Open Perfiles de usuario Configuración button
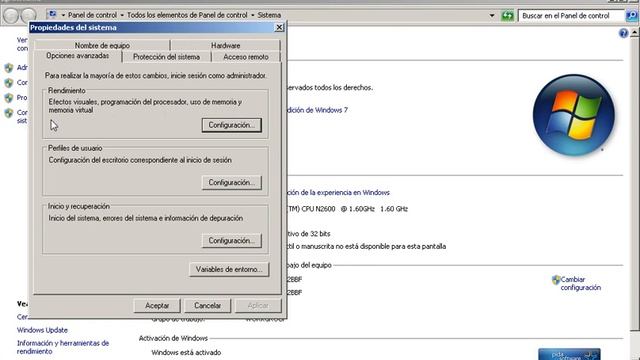This screenshot has width=640, height=360. 231,182
